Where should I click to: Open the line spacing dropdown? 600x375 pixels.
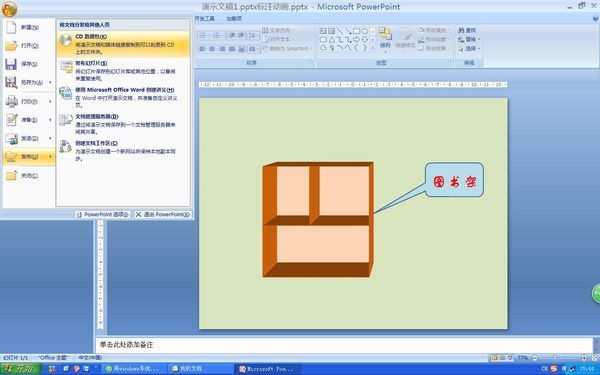pyautogui.click(x=253, y=35)
